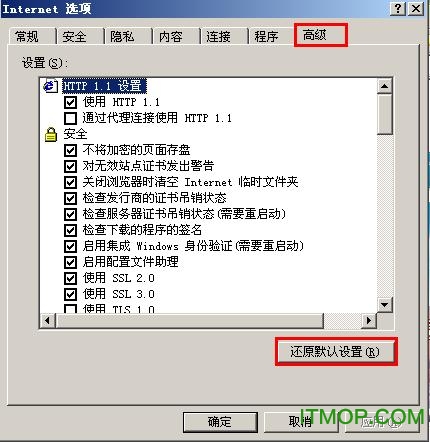Click the scroll up arrow of settings list
This screenshot has height=442, width=430.
pyautogui.click(x=385, y=86)
